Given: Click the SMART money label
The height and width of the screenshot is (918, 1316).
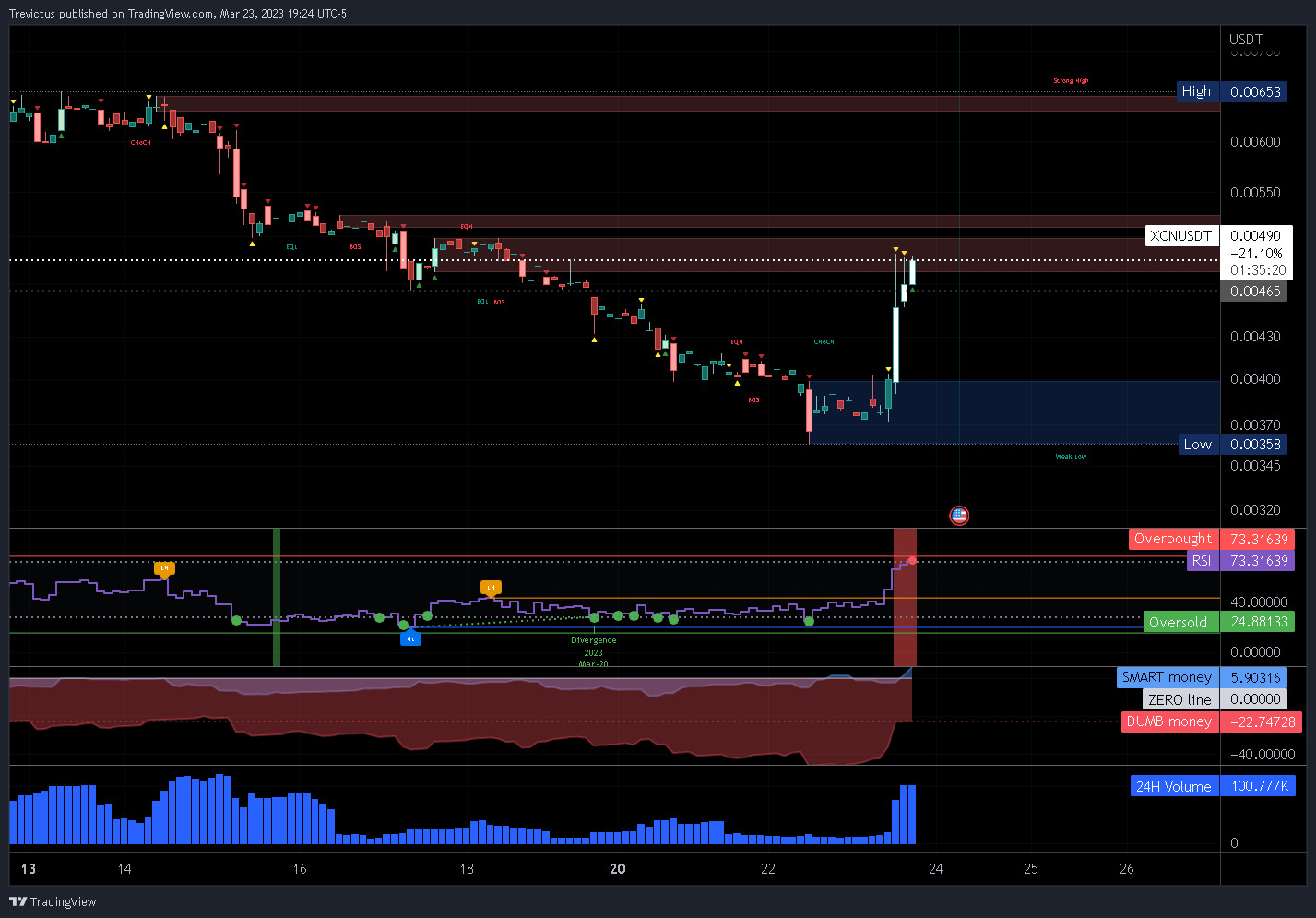Looking at the screenshot, I should point(1167,677).
